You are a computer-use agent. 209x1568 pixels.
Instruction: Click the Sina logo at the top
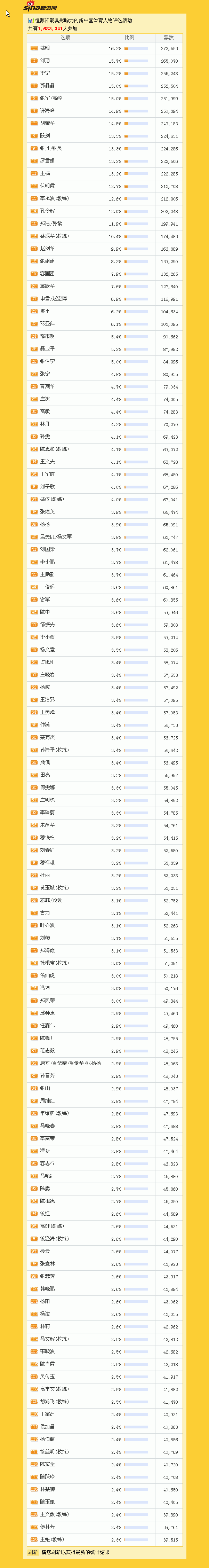(40, 7)
